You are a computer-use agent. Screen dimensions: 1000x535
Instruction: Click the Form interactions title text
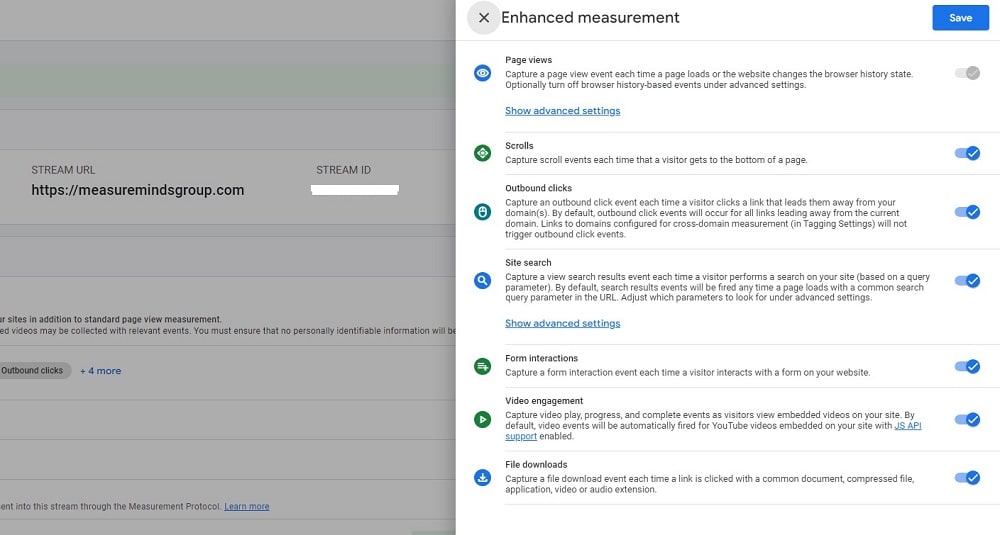541,358
